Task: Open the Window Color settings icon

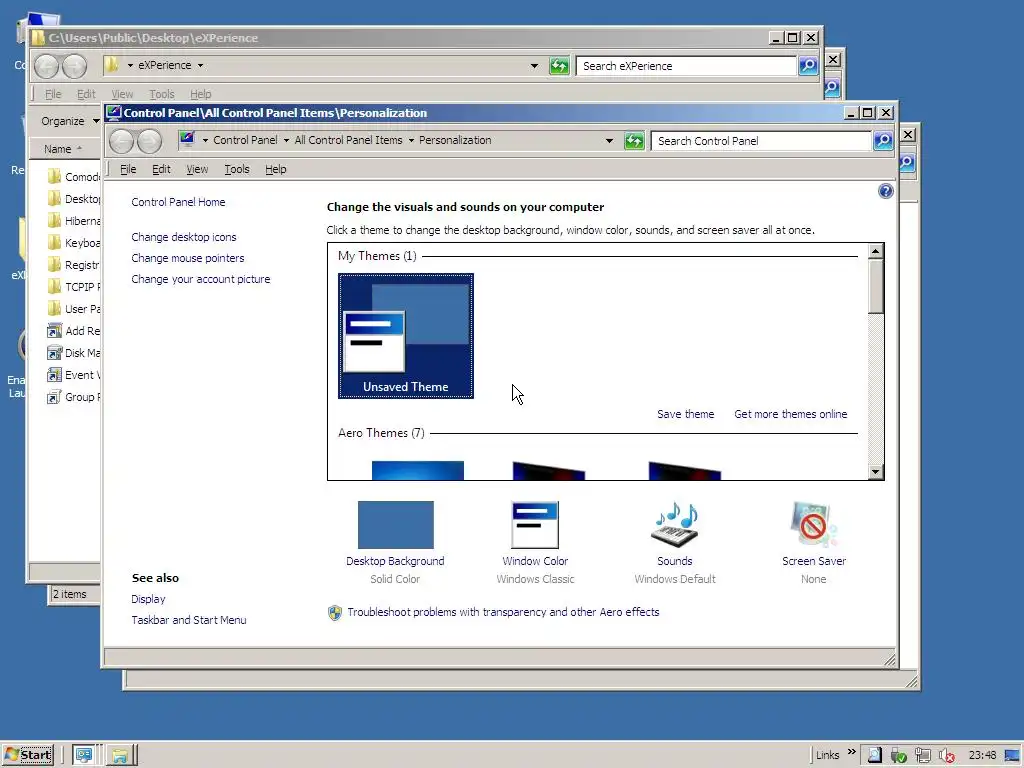Action: 535,524
